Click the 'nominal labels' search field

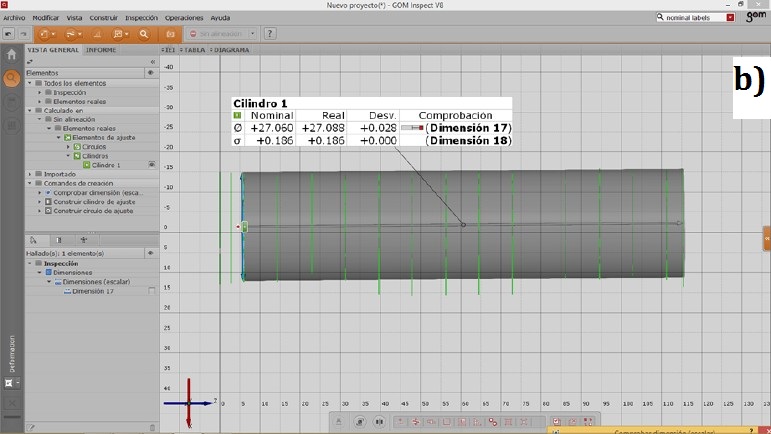pos(690,18)
